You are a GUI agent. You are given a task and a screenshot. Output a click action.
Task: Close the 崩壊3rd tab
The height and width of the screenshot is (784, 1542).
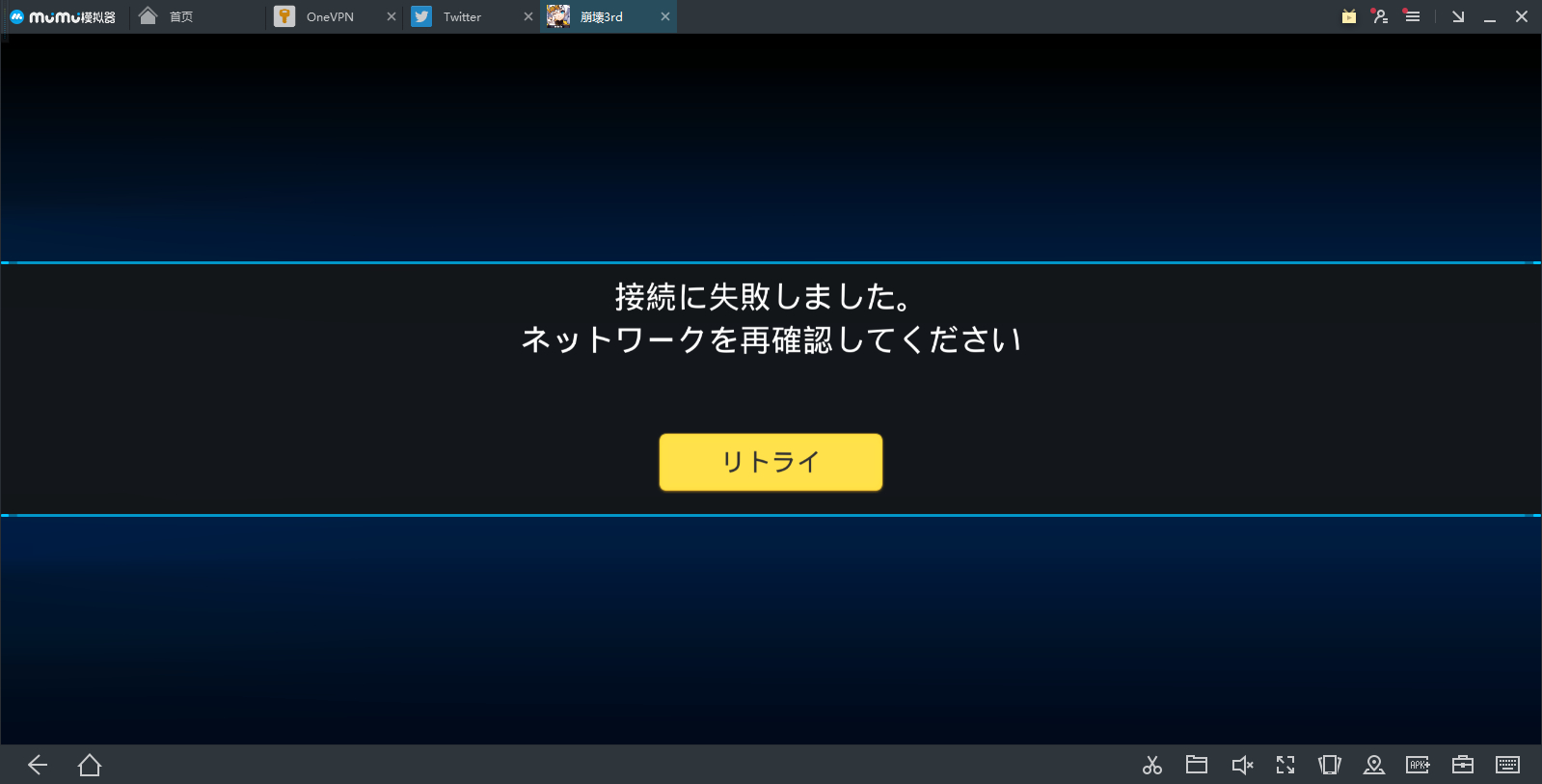click(x=665, y=16)
